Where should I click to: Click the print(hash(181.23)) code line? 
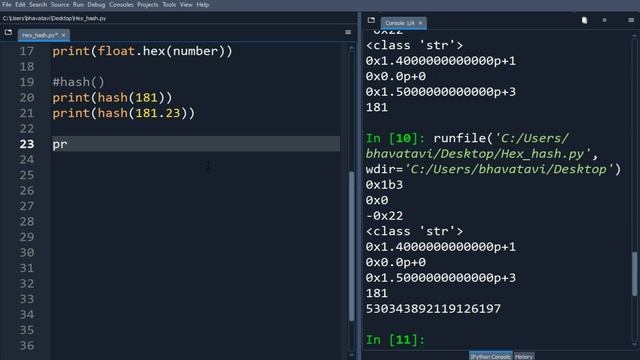pos(124,113)
